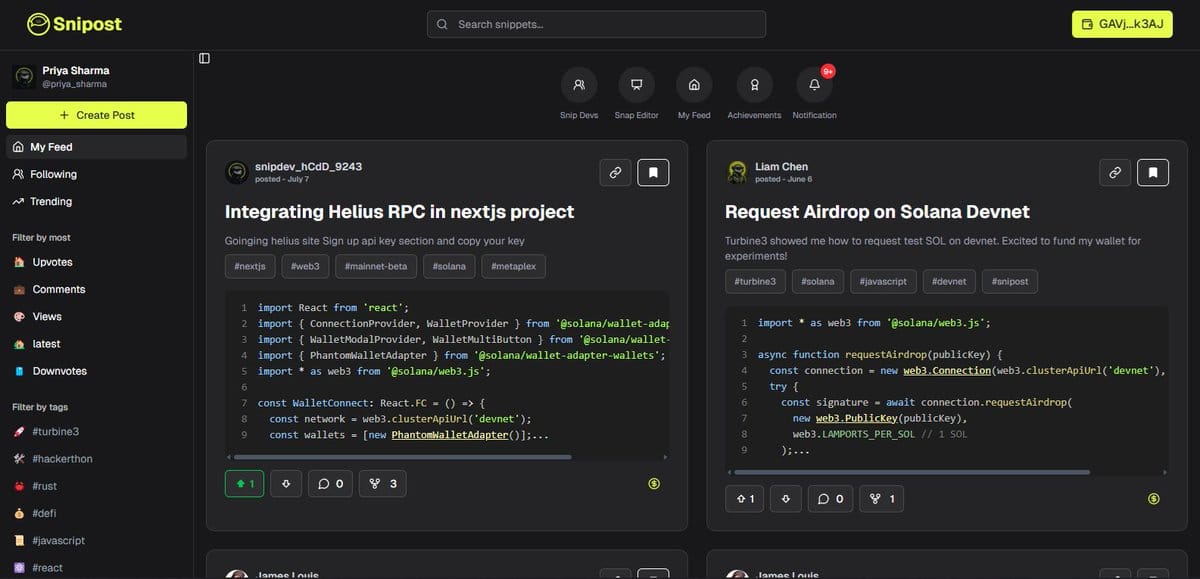
Task: Collapse the left sidebar panel
Action: [x=205, y=58]
